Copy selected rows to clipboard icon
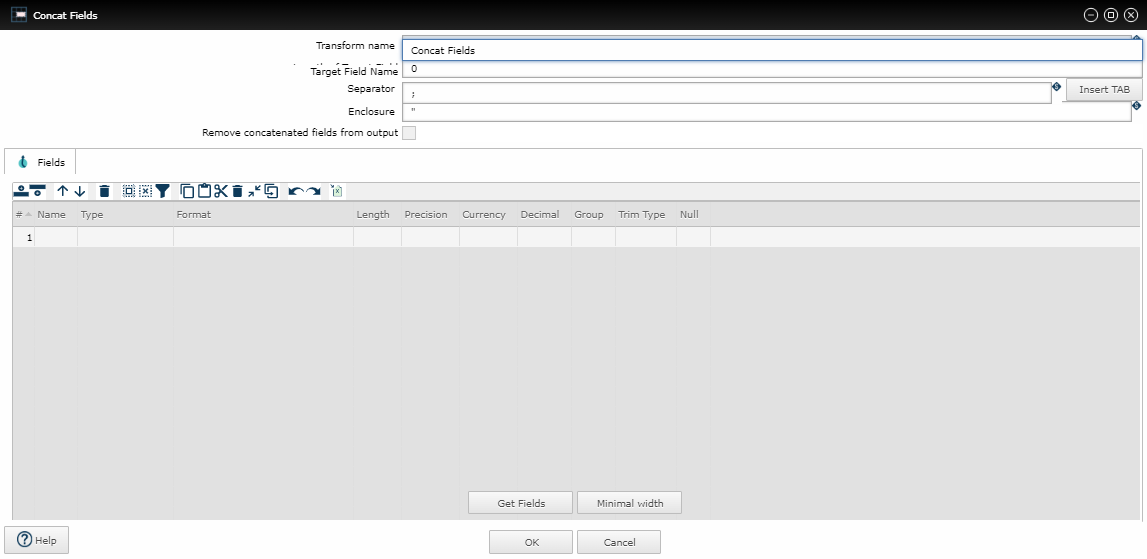This screenshot has width=1147, height=559. click(x=187, y=191)
